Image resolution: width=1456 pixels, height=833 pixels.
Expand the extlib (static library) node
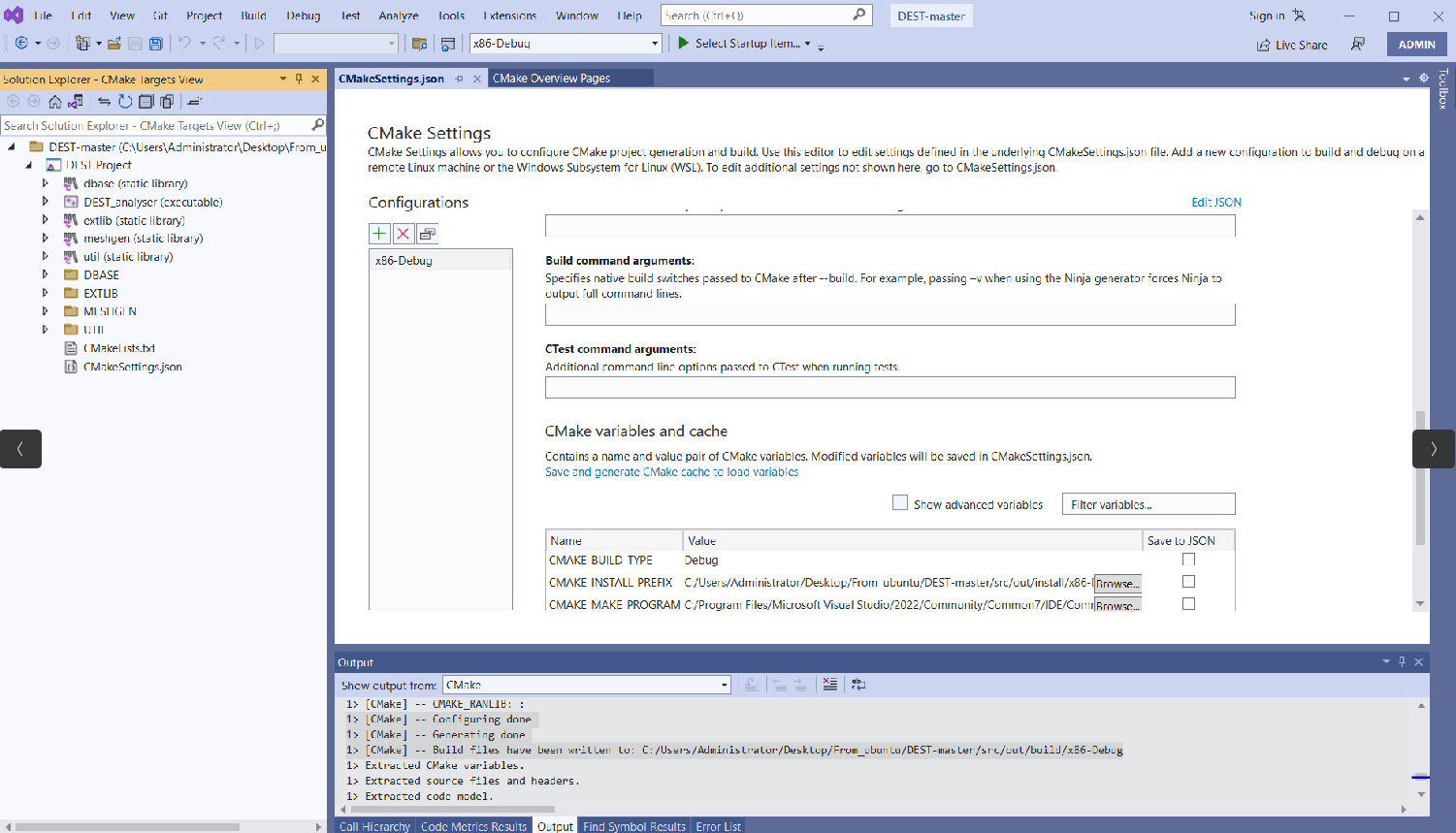point(45,220)
